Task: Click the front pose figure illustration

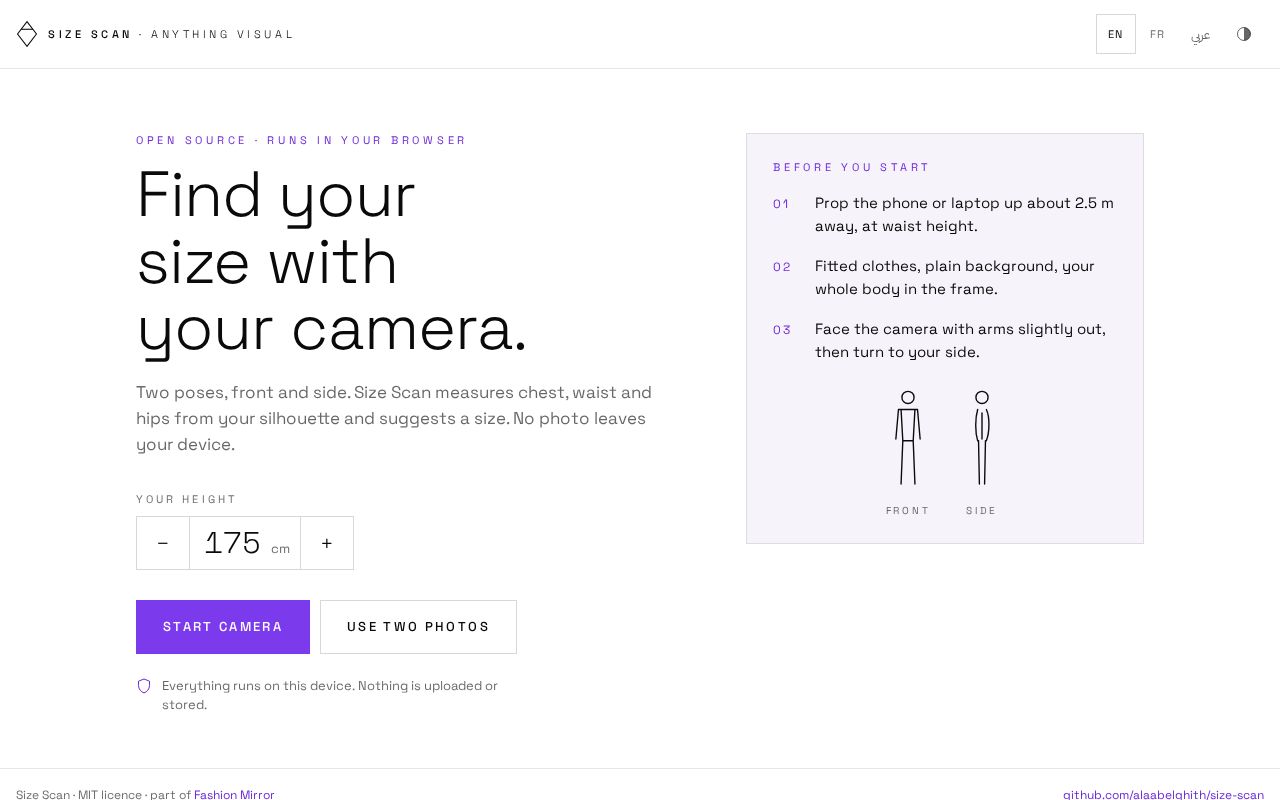Action: (908, 438)
